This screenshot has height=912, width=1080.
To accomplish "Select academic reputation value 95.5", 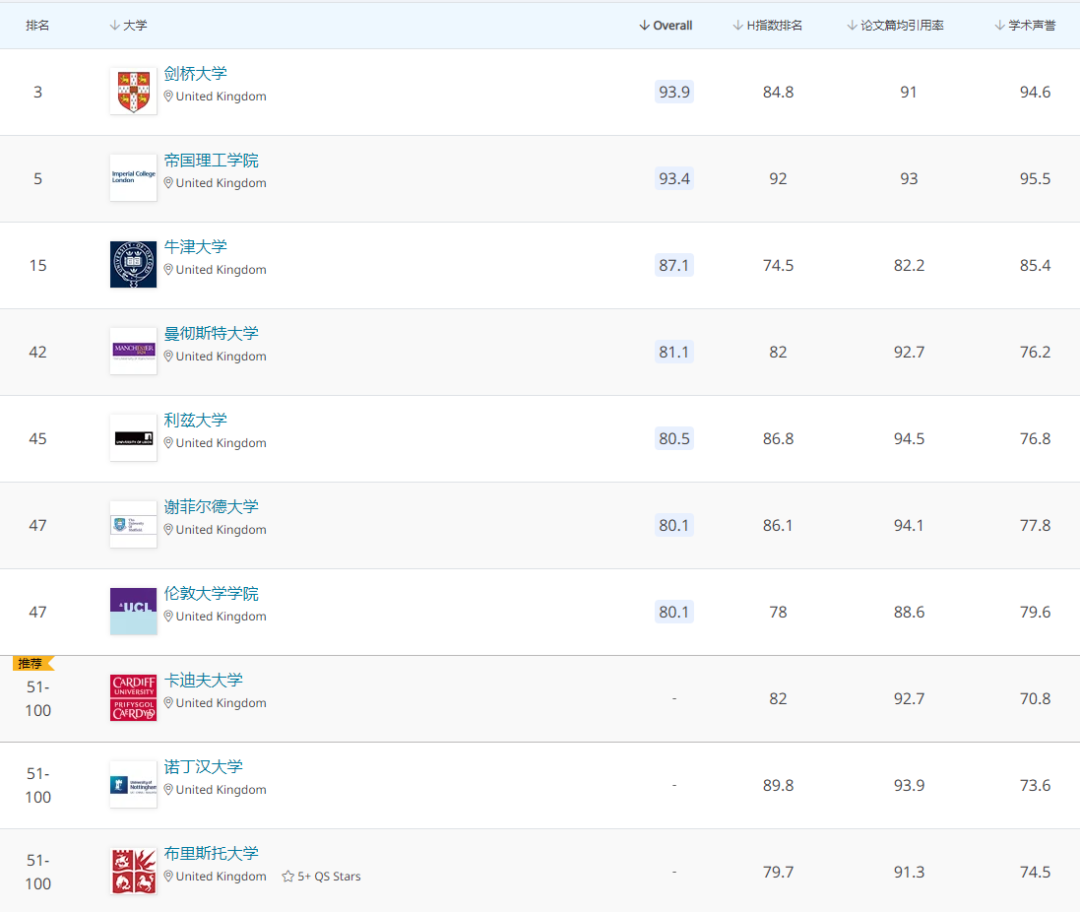I will pyautogui.click(x=1035, y=178).
